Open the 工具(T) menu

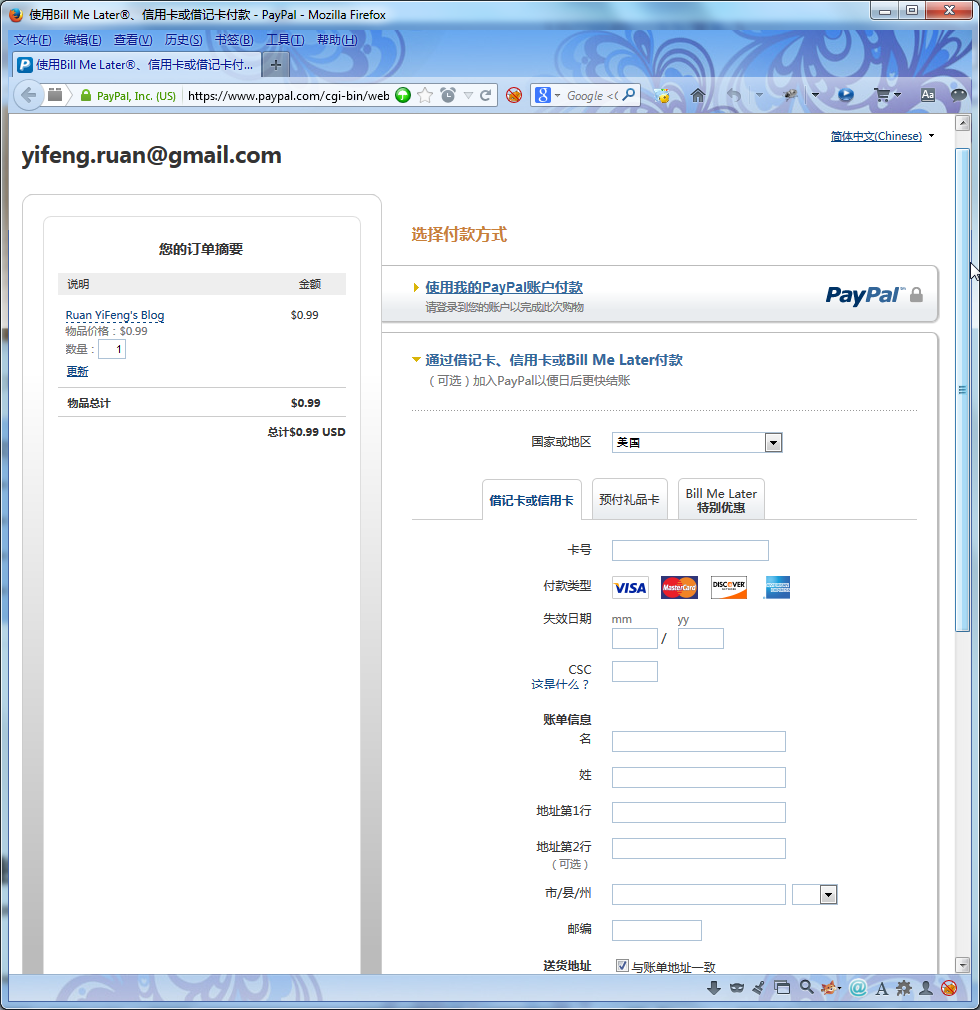coord(285,40)
